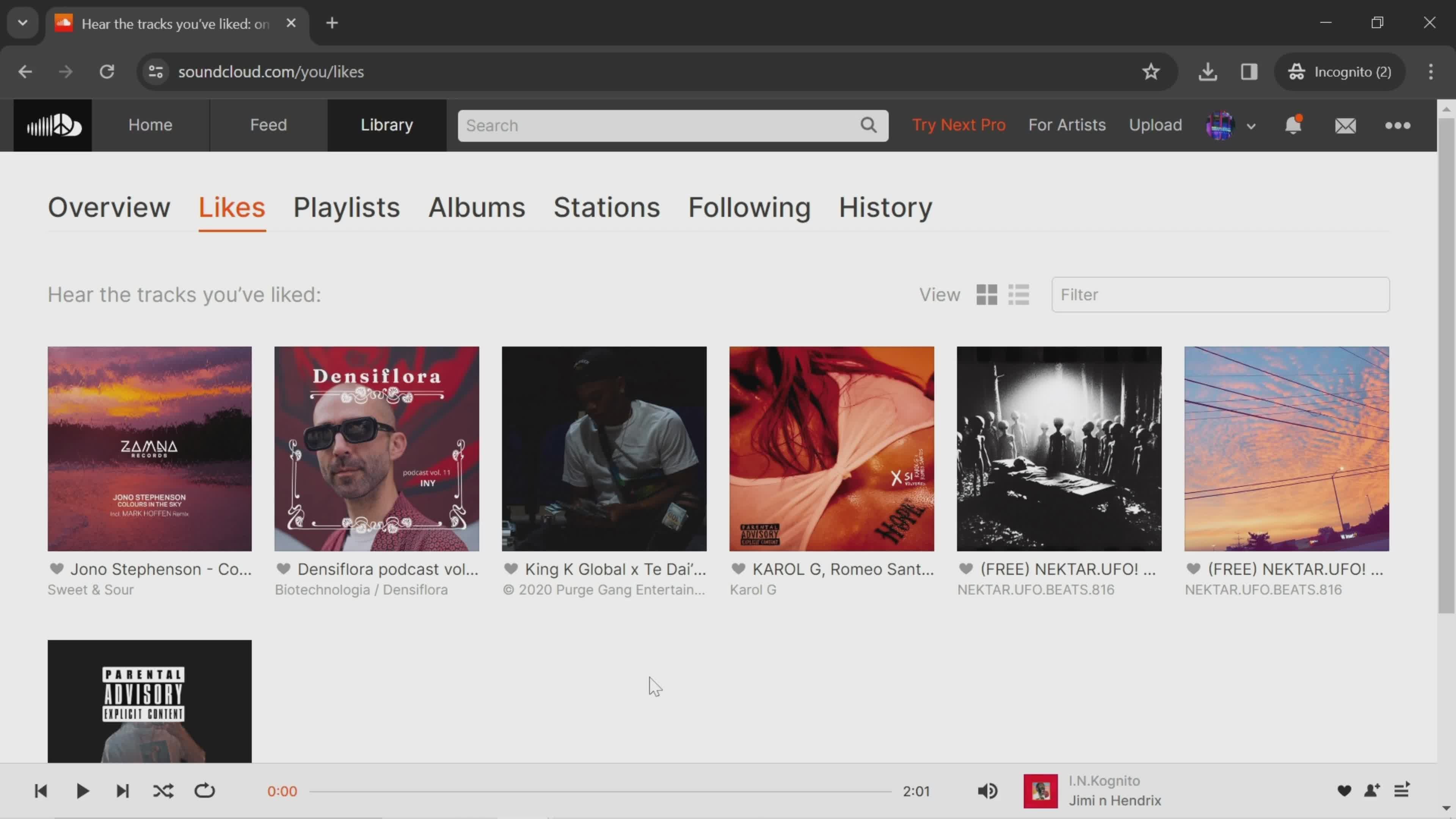This screenshot has height=819, width=1456.
Task: Click the SoundCloud logo home icon
Action: coord(52,124)
